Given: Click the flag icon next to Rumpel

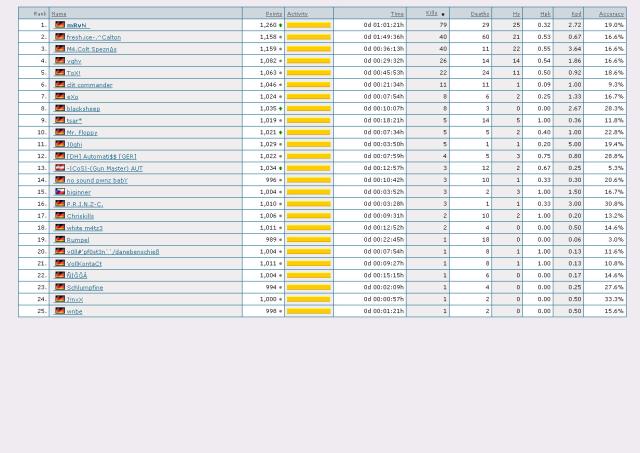Looking at the screenshot, I should 60,239.
